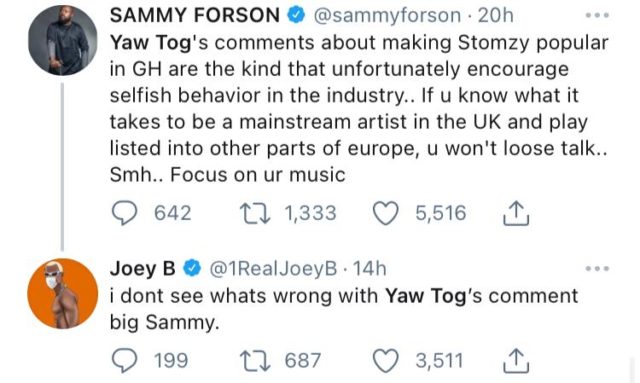Open Joey B display name link
640x383 pixels.
pyautogui.click(x=142, y=269)
